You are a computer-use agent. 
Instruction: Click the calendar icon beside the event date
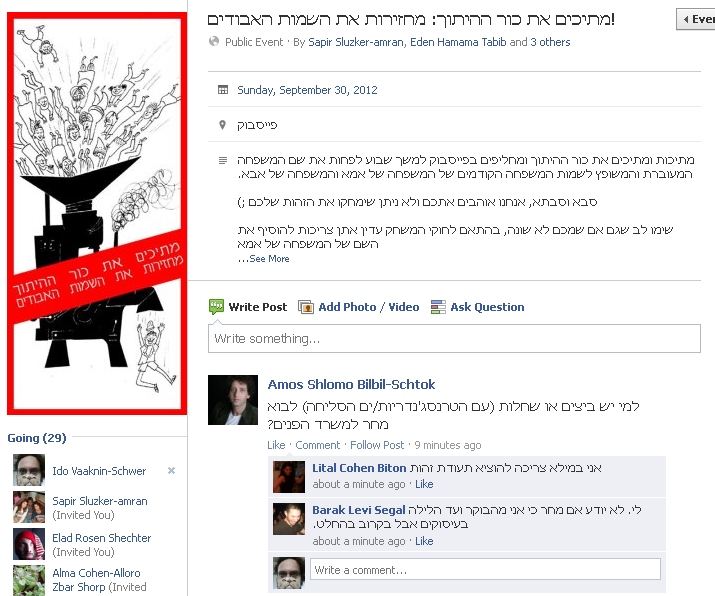[223, 90]
